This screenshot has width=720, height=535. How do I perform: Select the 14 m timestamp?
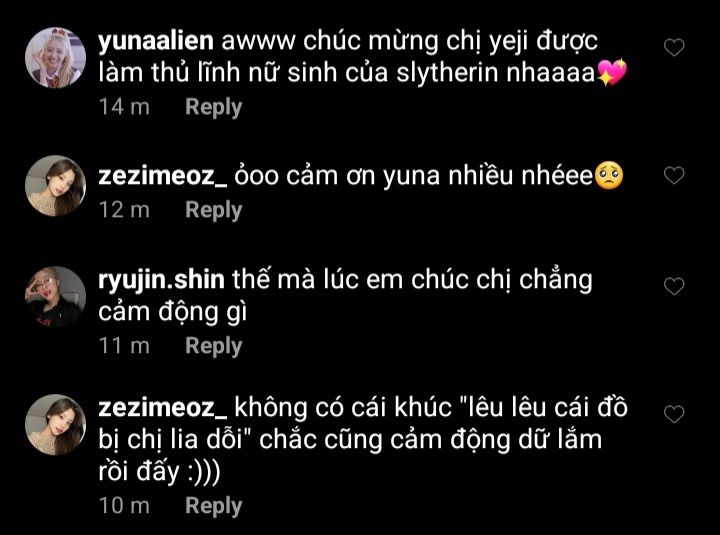pos(124,107)
